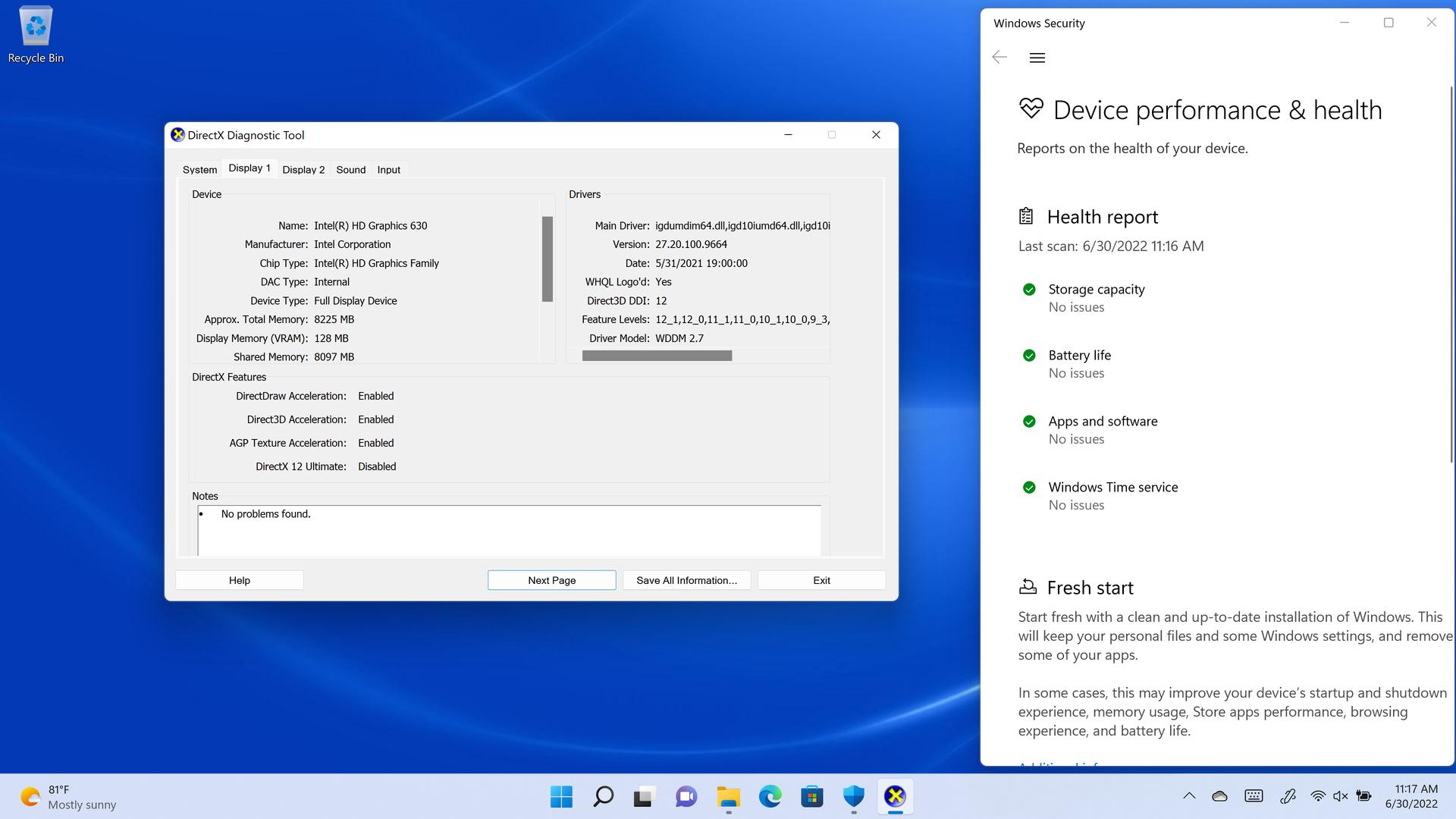
Task: Switch to Windows Security taskbar icon
Action: [853, 796]
